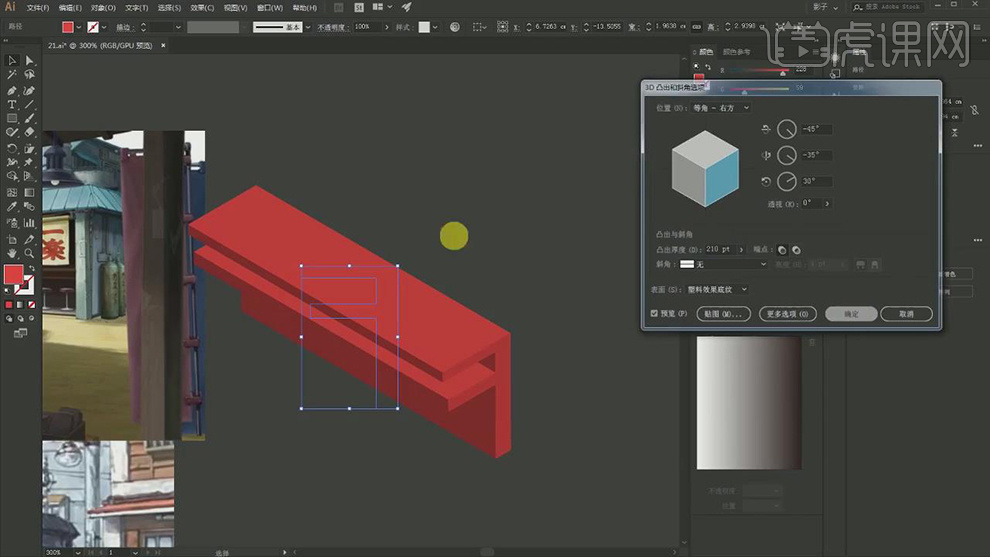The height and width of the screenshot is (557, 990).
Task: Open the 斜角 bevel type dropdown
Action: click(x=723, y=264)
